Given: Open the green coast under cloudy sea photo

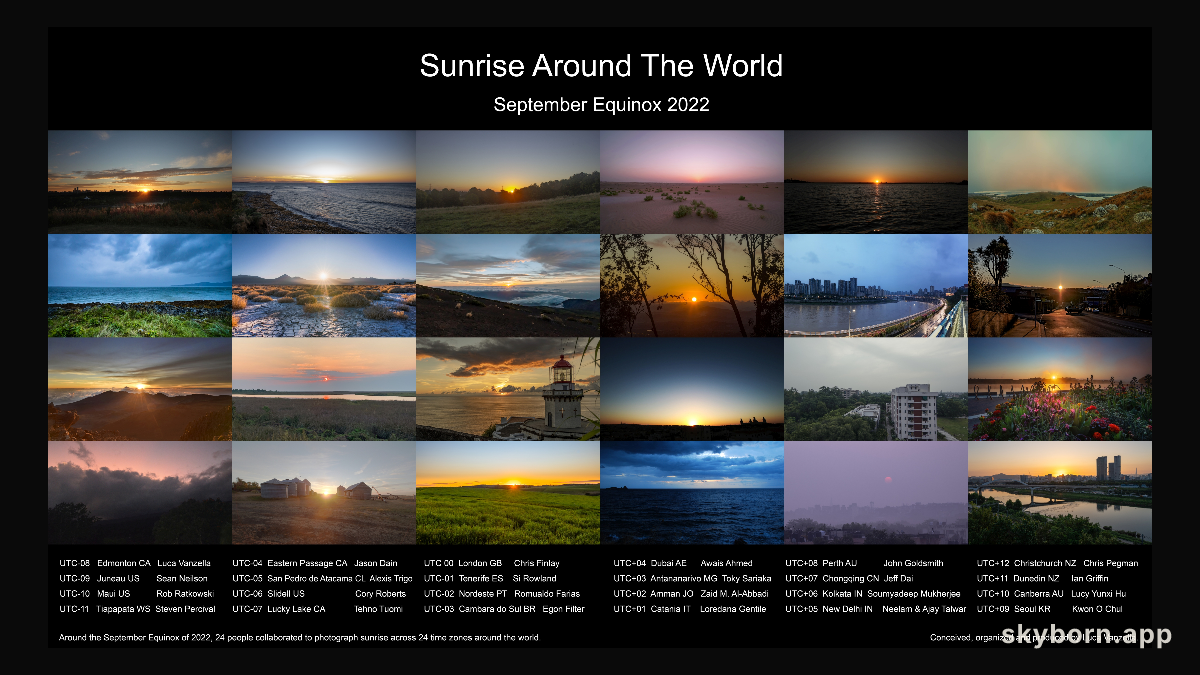Looking at the screenshot, I should 140,285.
